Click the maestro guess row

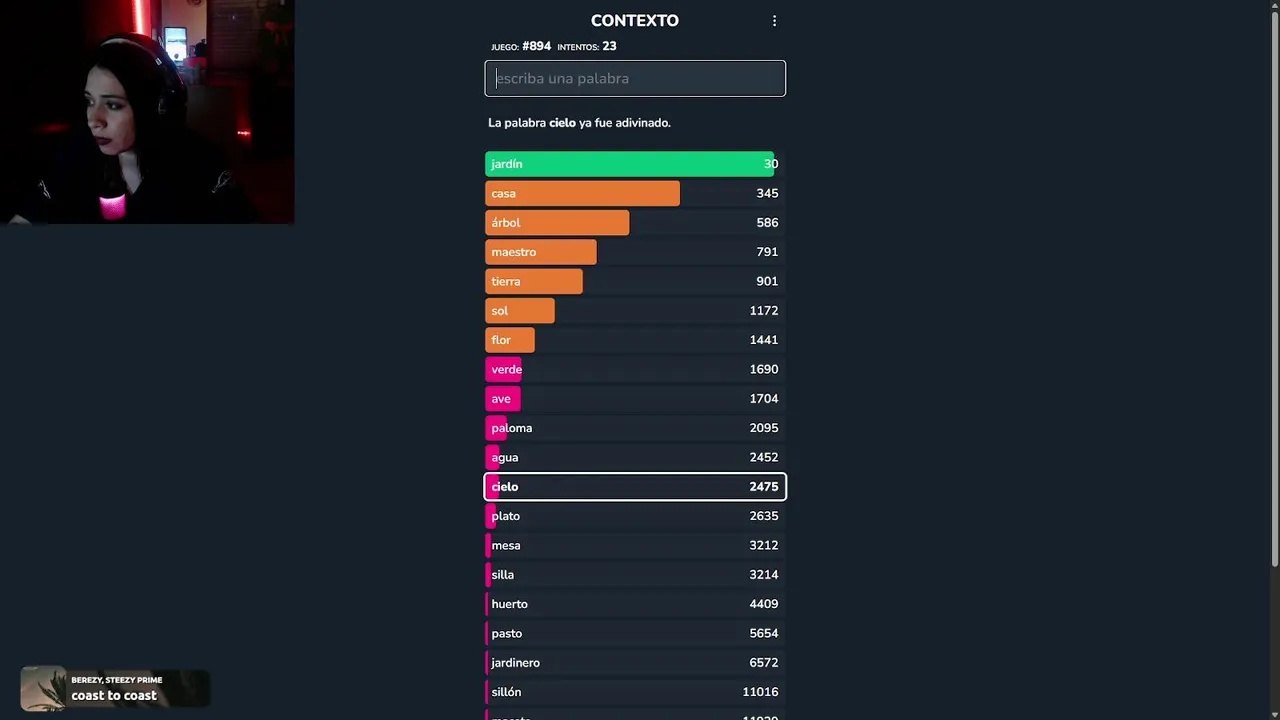[x=635, y=252]
